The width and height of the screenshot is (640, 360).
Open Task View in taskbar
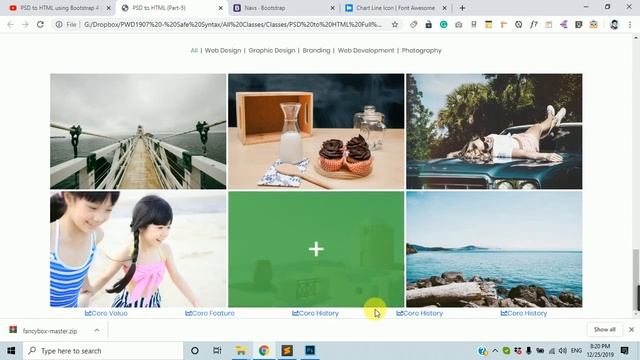pos(217,351)
